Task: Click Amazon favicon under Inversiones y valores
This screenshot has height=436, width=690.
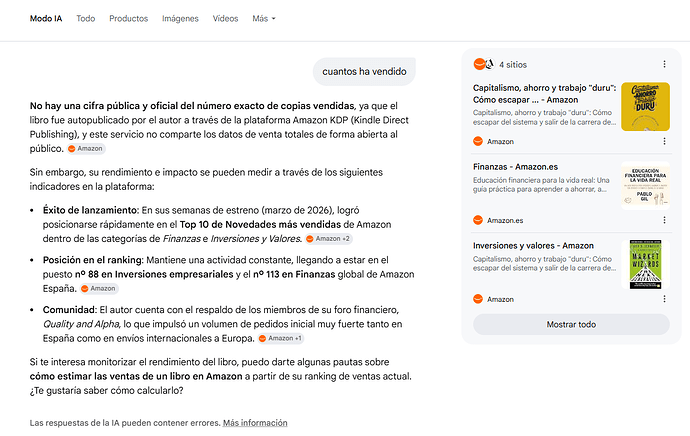Action: pyautogui.click(x=477, y=299)
